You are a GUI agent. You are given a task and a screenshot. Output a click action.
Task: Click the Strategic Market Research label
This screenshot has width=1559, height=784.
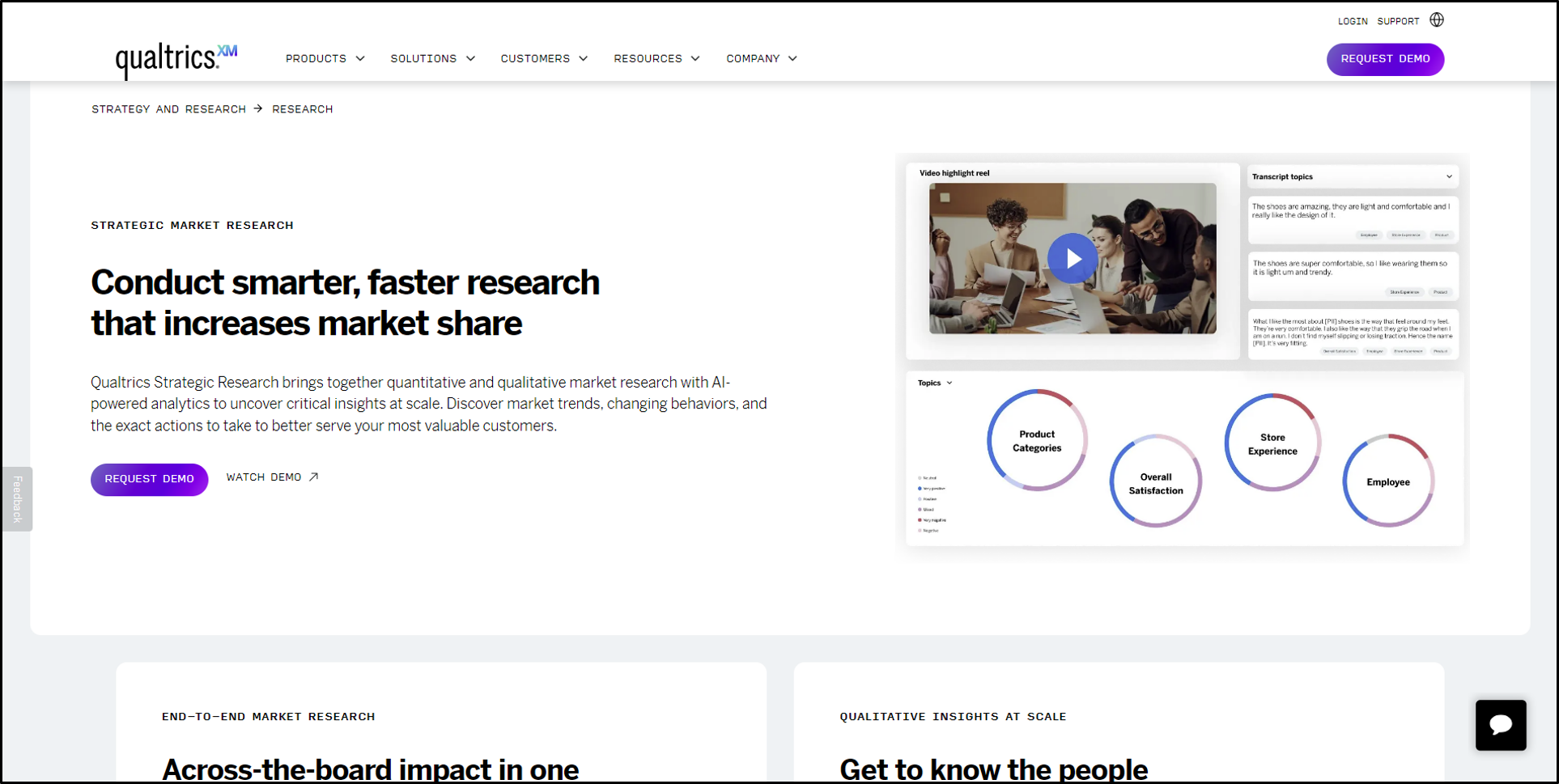click(192, 225)
